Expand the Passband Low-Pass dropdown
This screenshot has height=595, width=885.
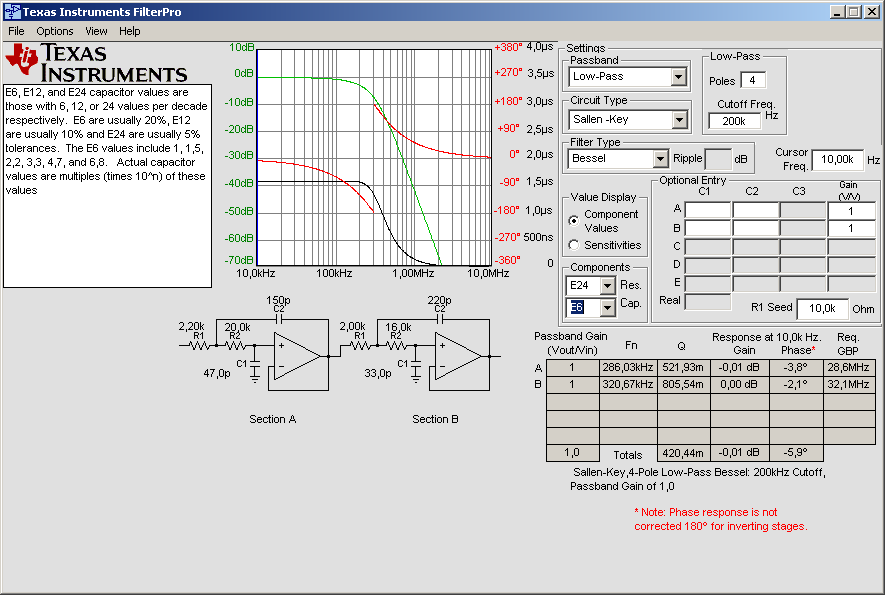[678, 77]
